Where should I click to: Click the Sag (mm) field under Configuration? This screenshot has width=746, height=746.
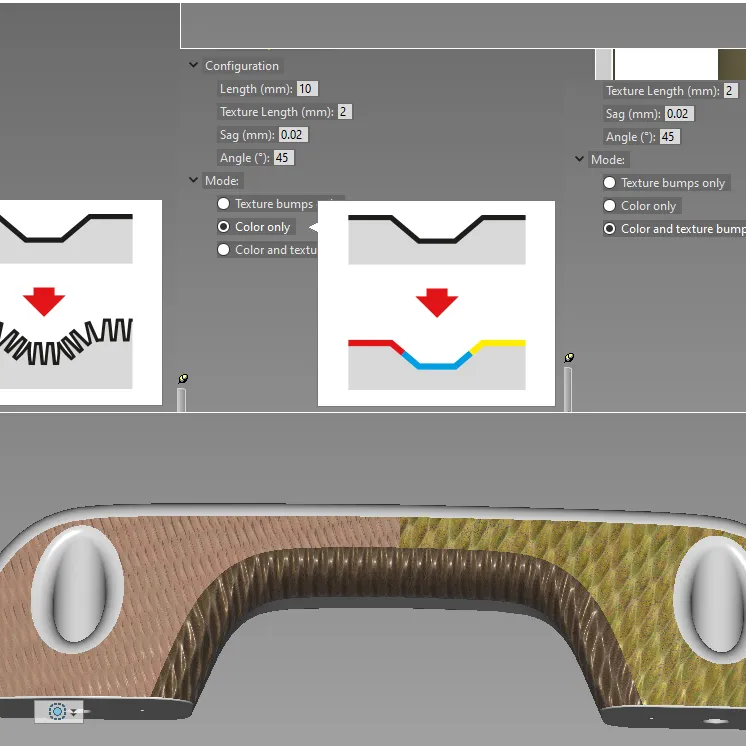[x=294, y=135]
